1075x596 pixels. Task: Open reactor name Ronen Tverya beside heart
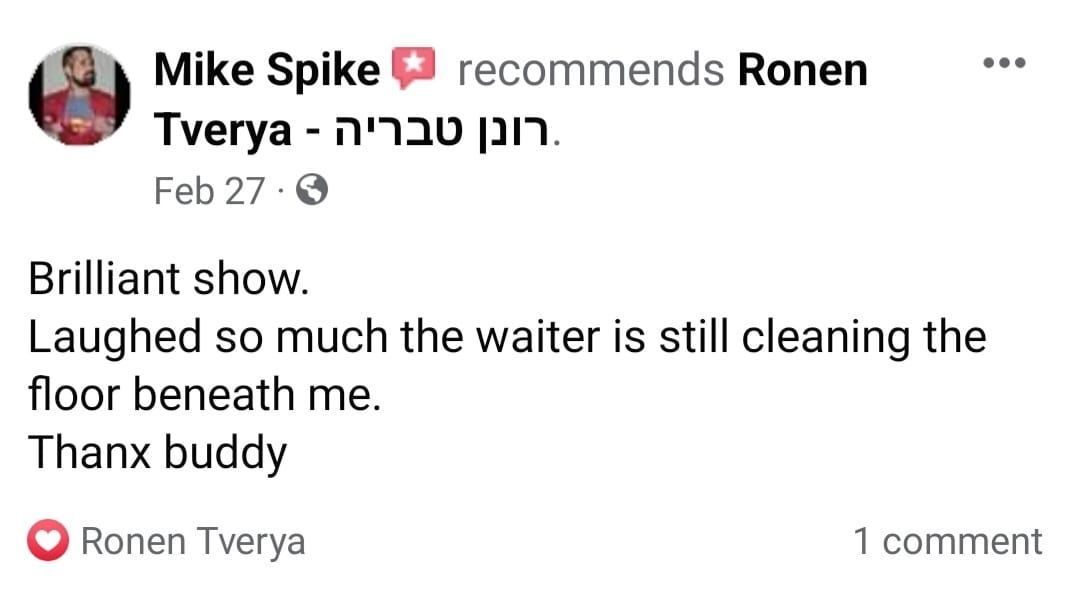point(192,542)
